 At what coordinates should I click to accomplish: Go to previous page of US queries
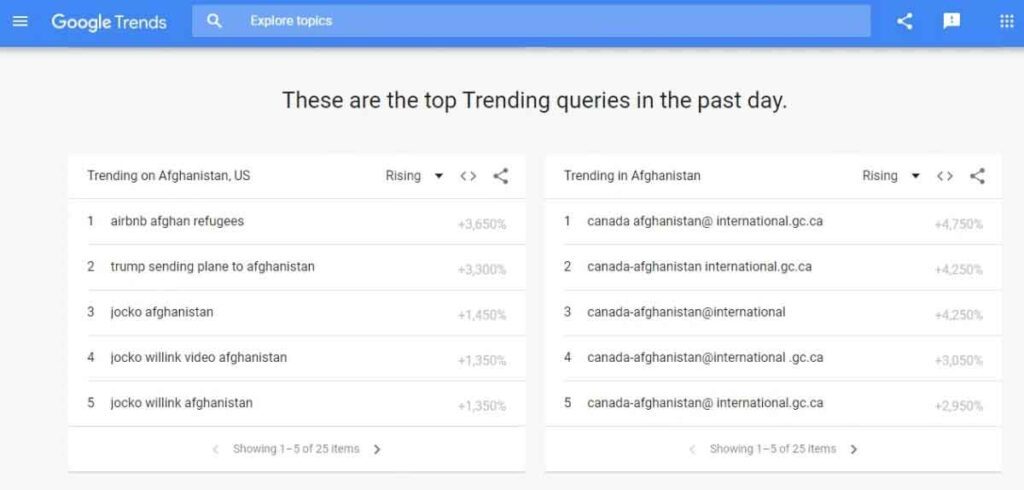(216, 449)
